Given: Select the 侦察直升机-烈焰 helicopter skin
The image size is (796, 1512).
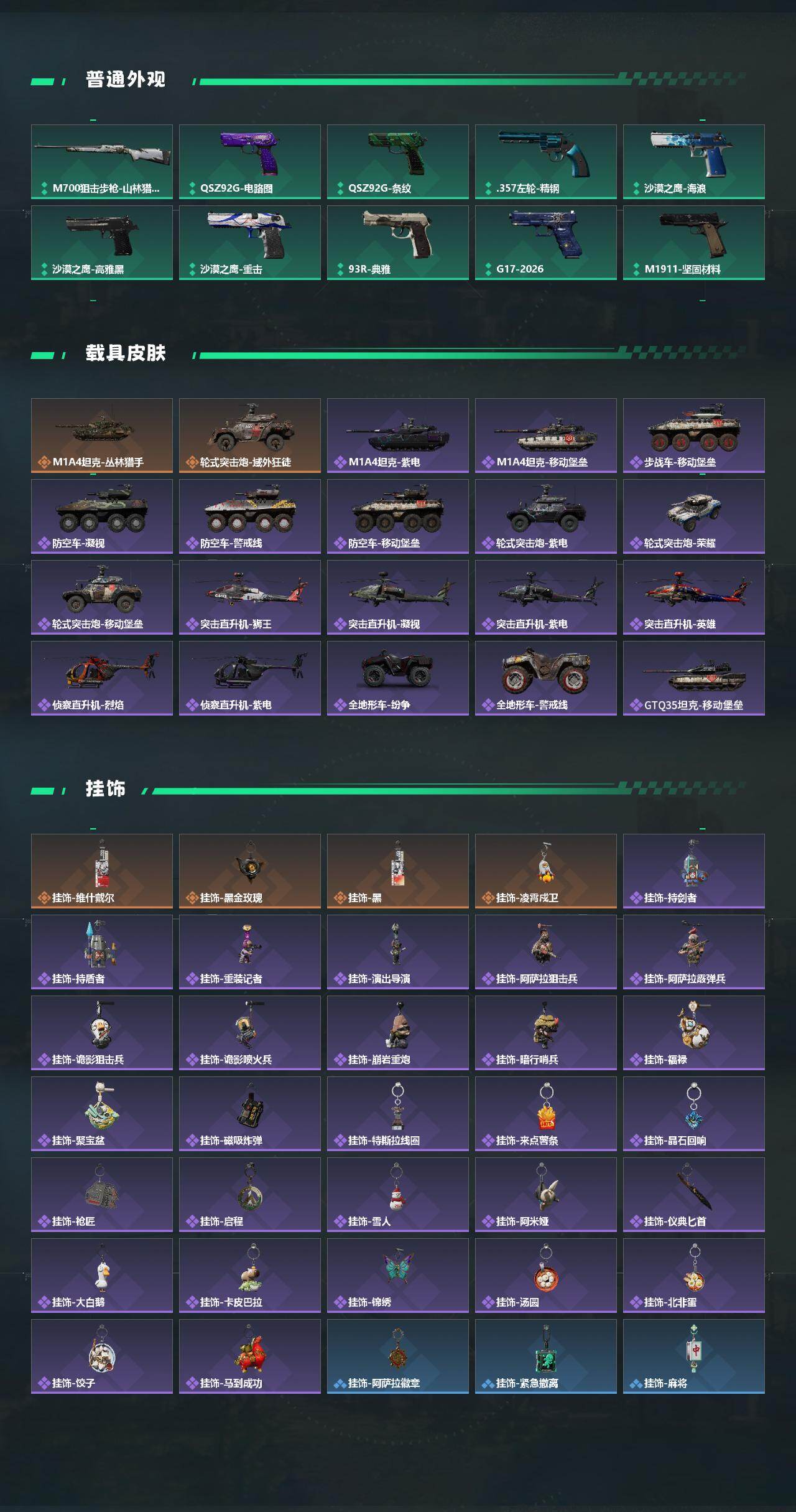Looking at the screenshot, I should point(102,678).
